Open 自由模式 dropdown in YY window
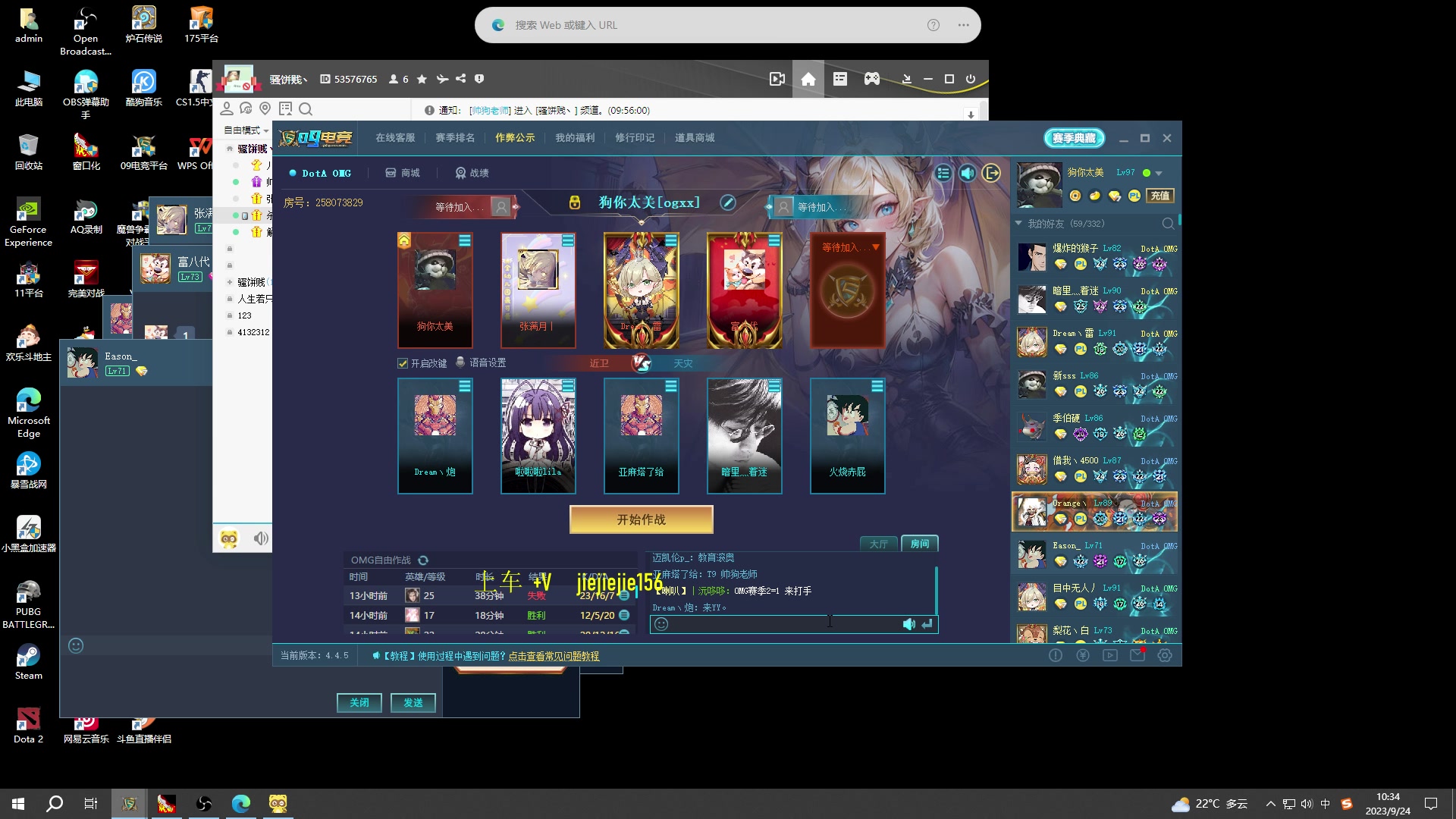This screenshot has width=1456, height=819. (246, 130)
